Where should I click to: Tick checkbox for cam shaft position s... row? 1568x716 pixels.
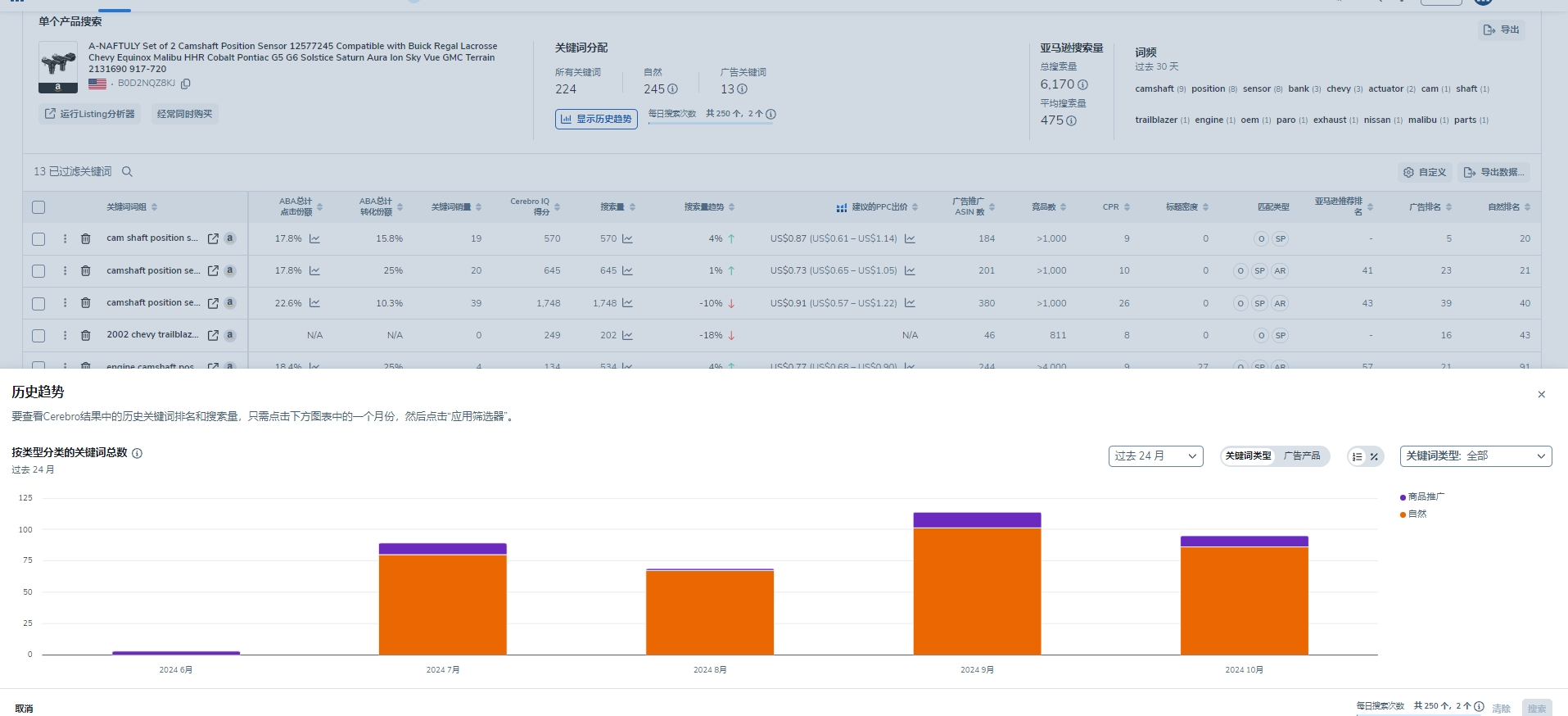pos(38,238)
